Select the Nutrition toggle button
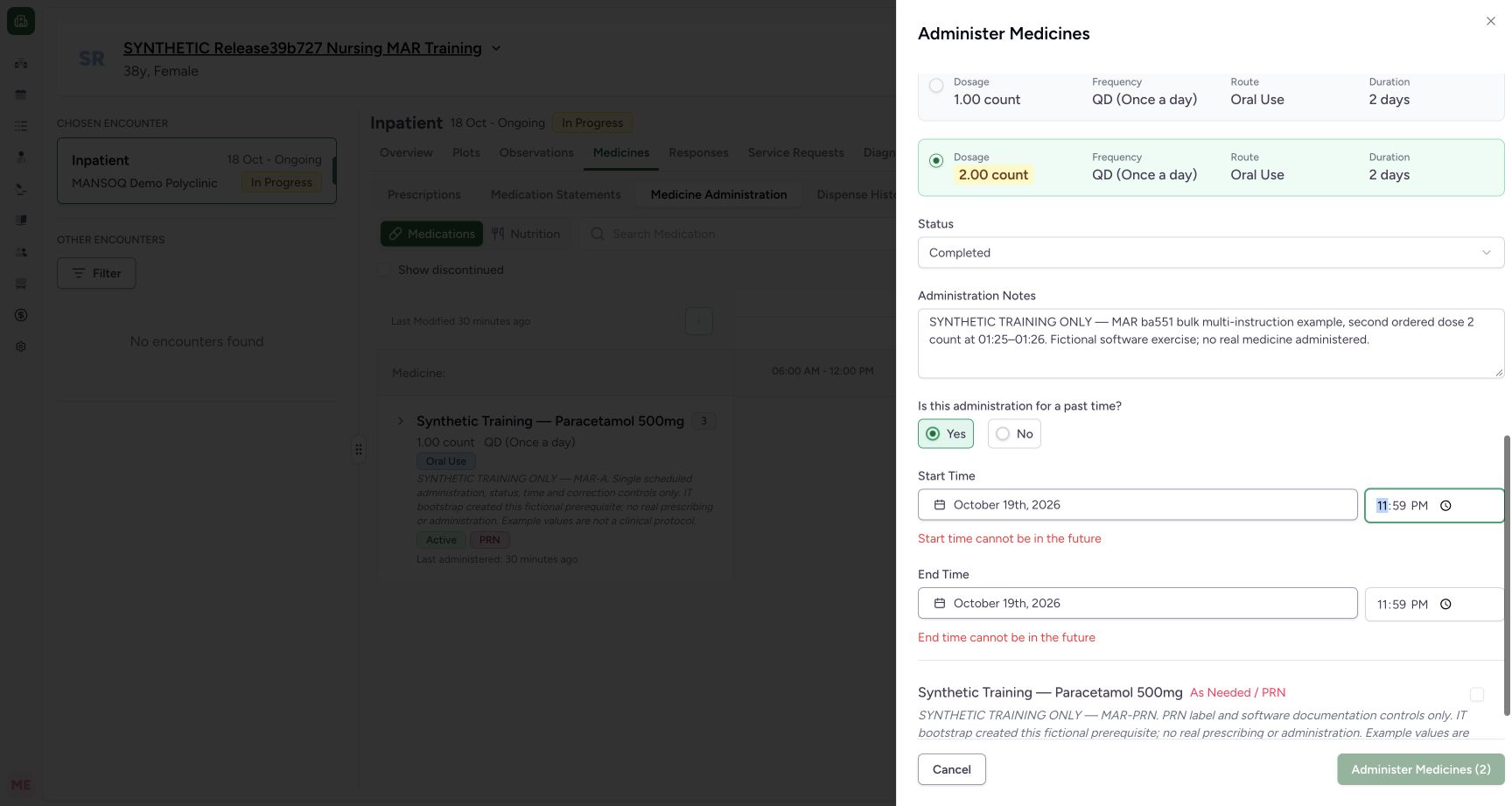This screenshot has width=1512, height=806. pos(526,234)
